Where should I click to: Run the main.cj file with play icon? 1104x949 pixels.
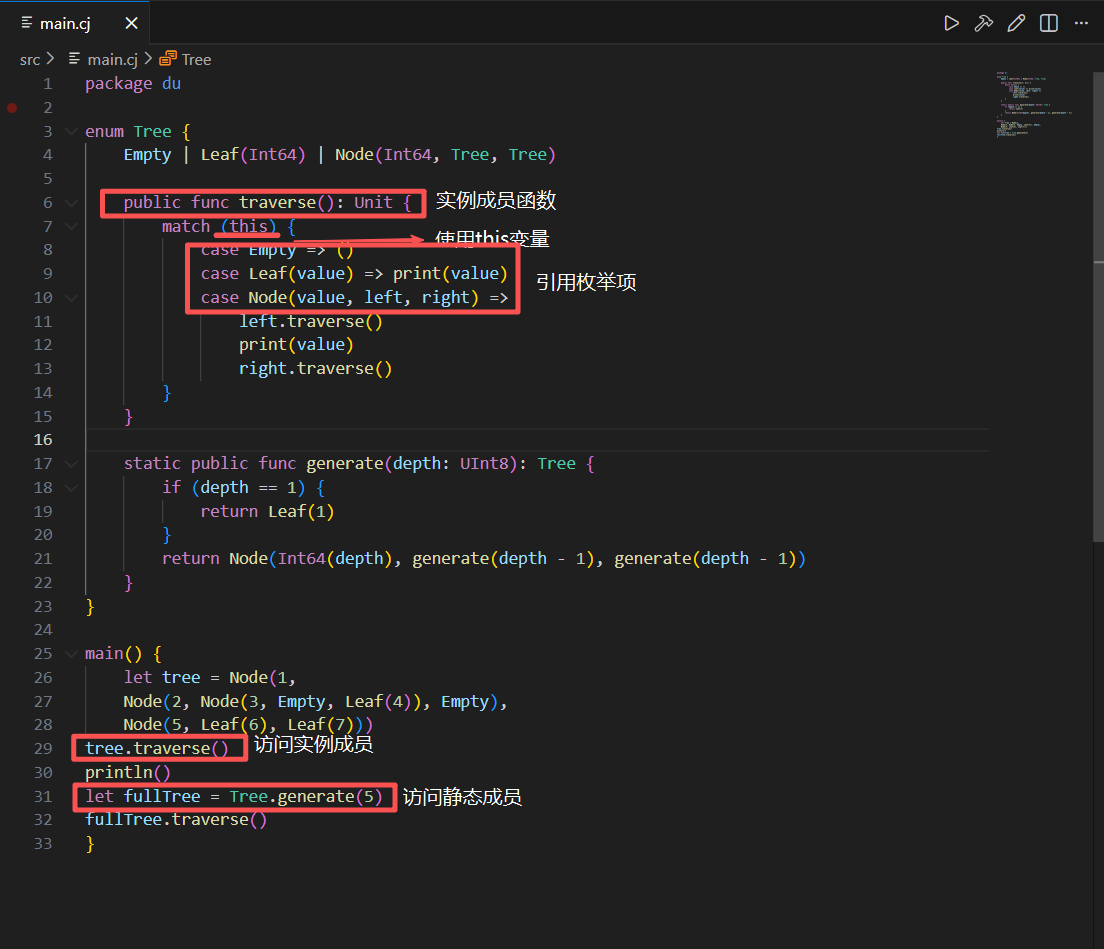click(x=951, y=23)
